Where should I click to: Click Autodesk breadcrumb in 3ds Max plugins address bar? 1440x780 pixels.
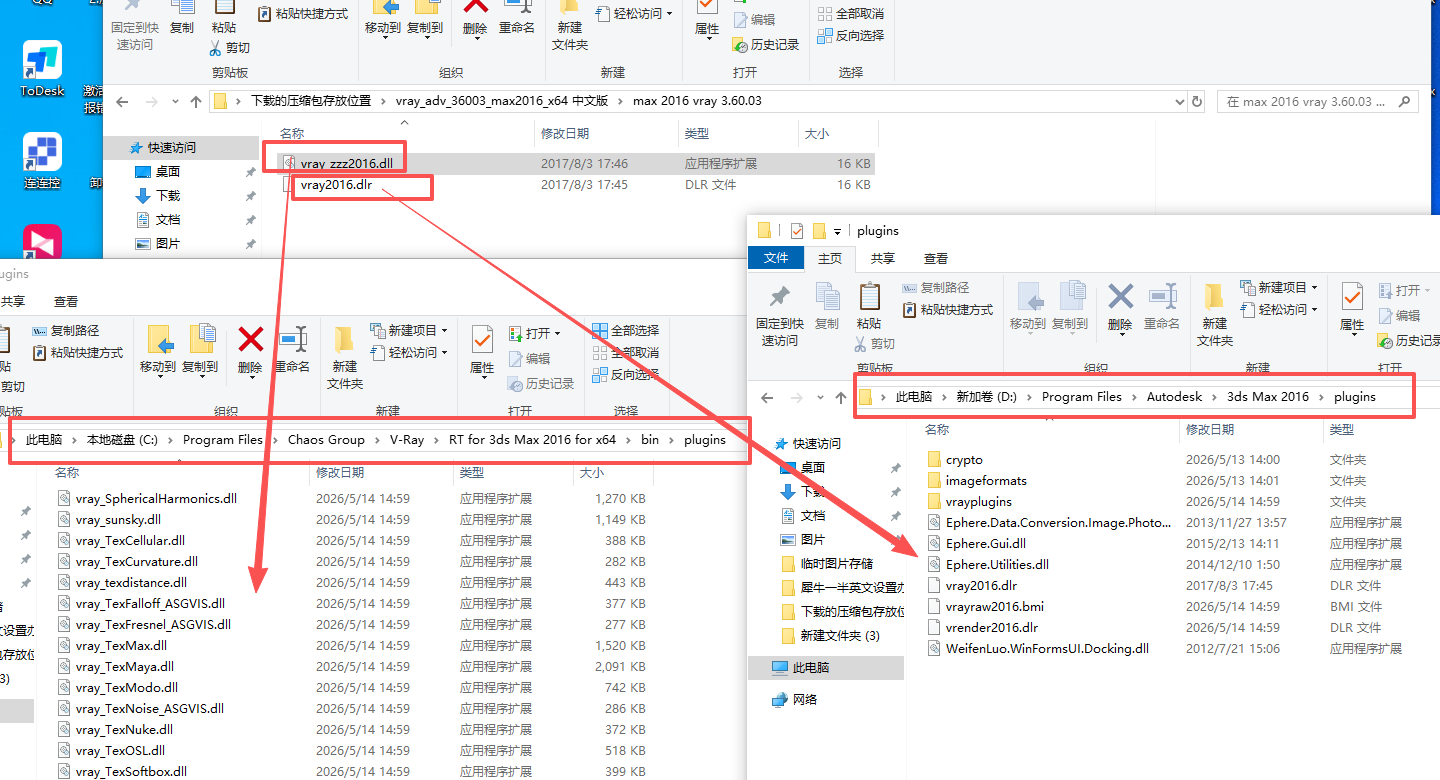point(1174,397)
